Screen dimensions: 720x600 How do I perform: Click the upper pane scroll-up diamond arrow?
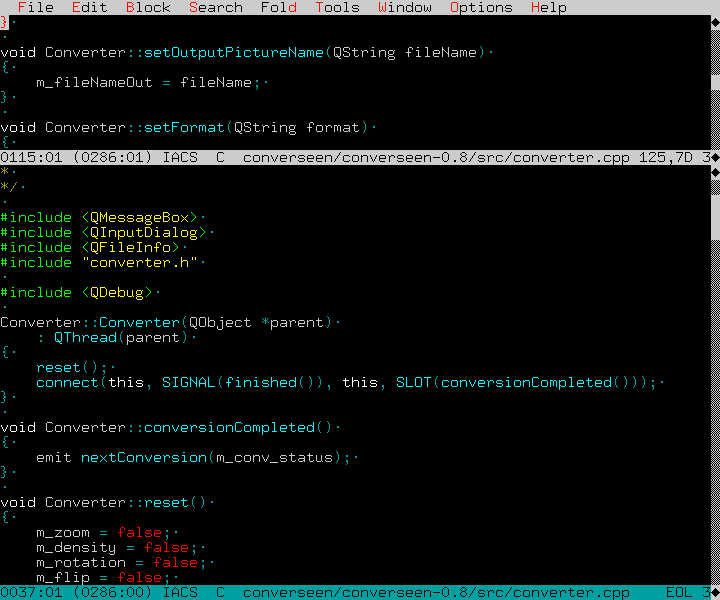tap(715, 22)
